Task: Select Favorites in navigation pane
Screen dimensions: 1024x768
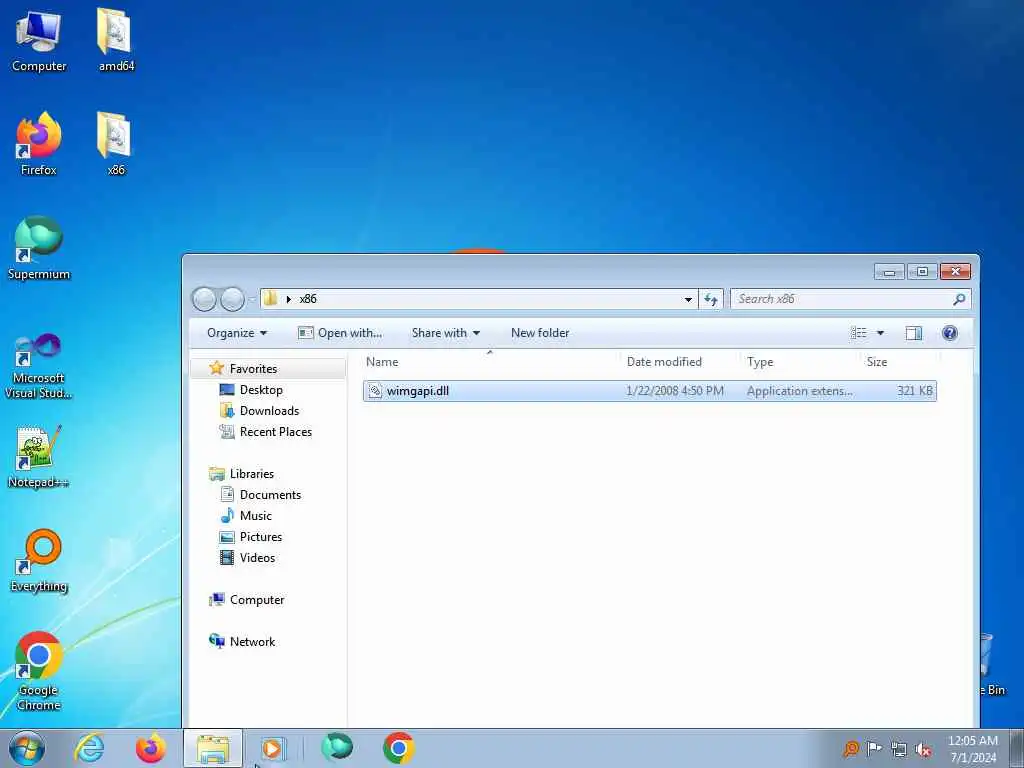Action: coord(252,369)
